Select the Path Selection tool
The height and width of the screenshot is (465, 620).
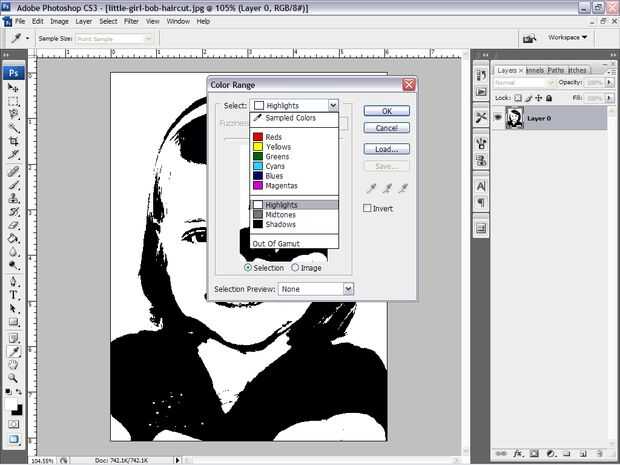13,308
